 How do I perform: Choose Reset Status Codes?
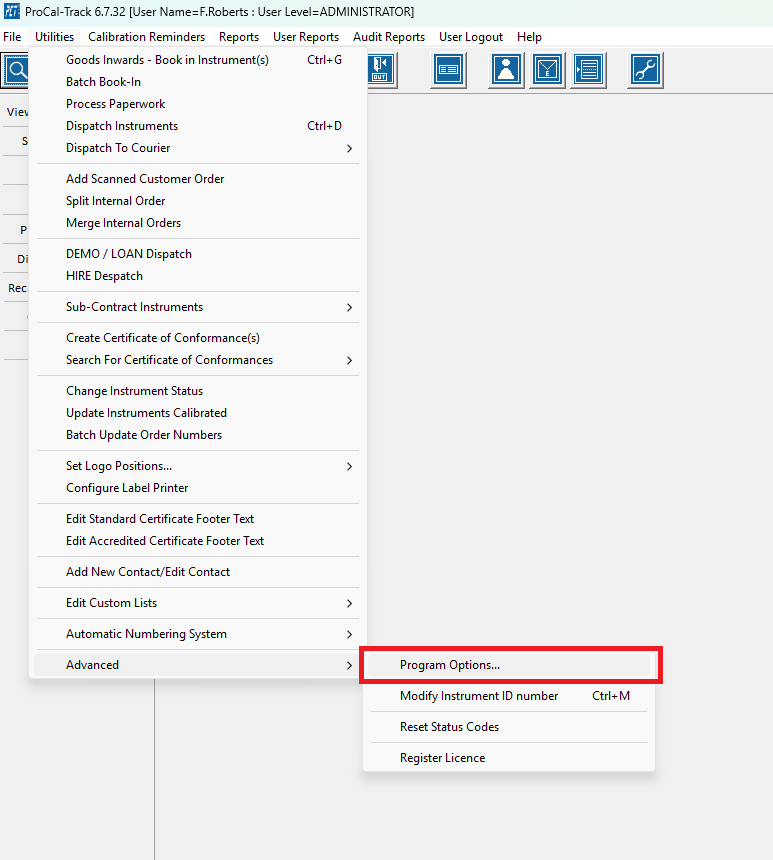(x=509, y=727)
